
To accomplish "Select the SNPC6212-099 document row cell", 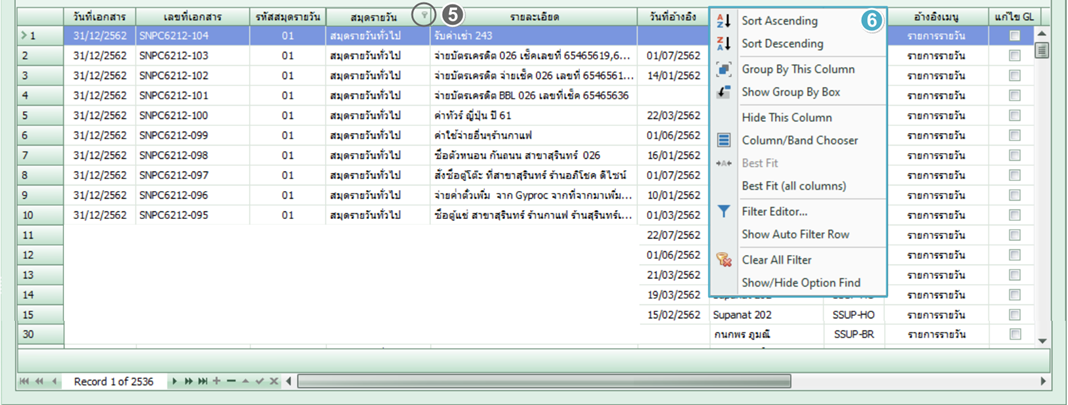I will coord(192,135).
